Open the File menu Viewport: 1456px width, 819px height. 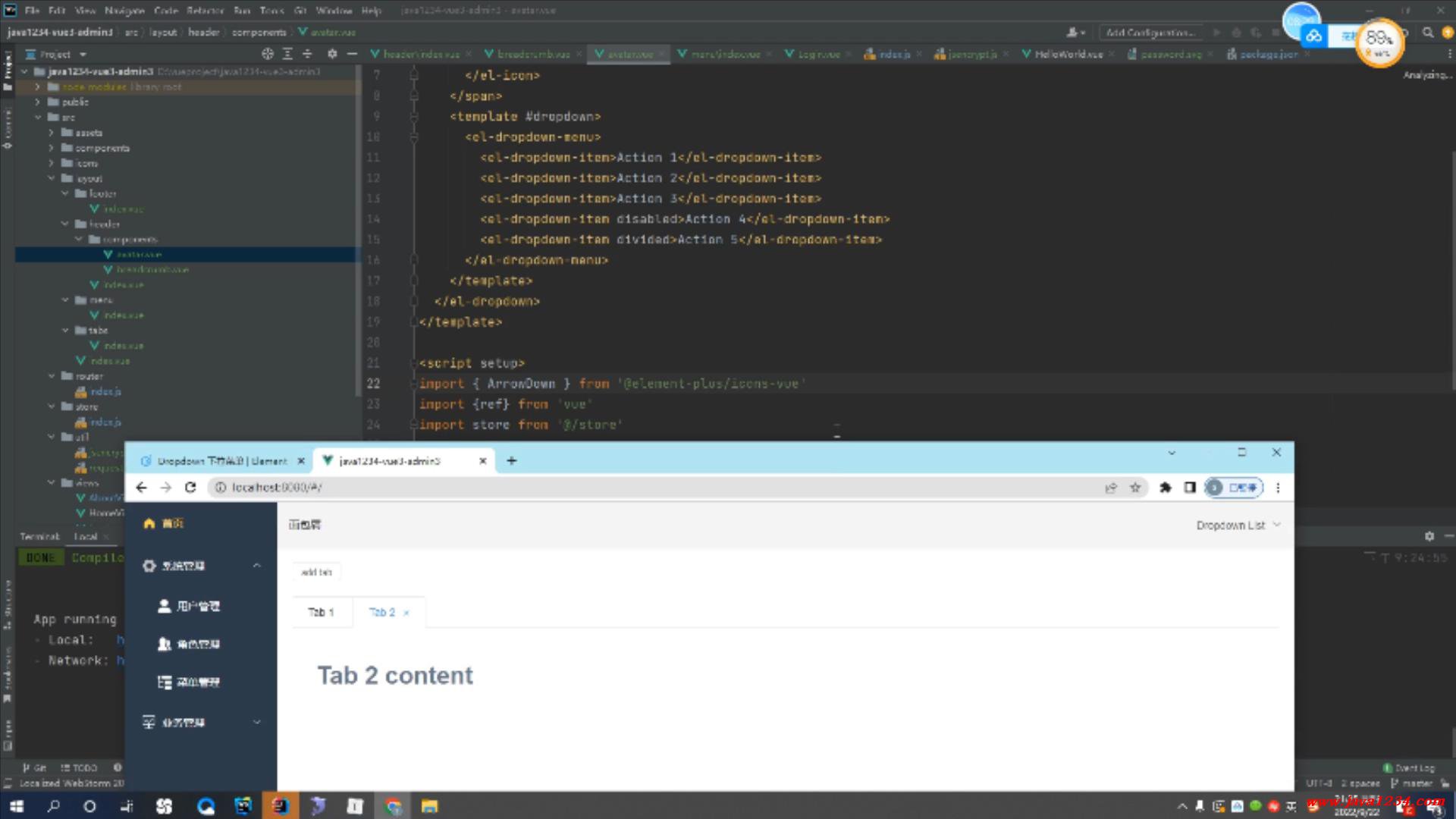32,11
